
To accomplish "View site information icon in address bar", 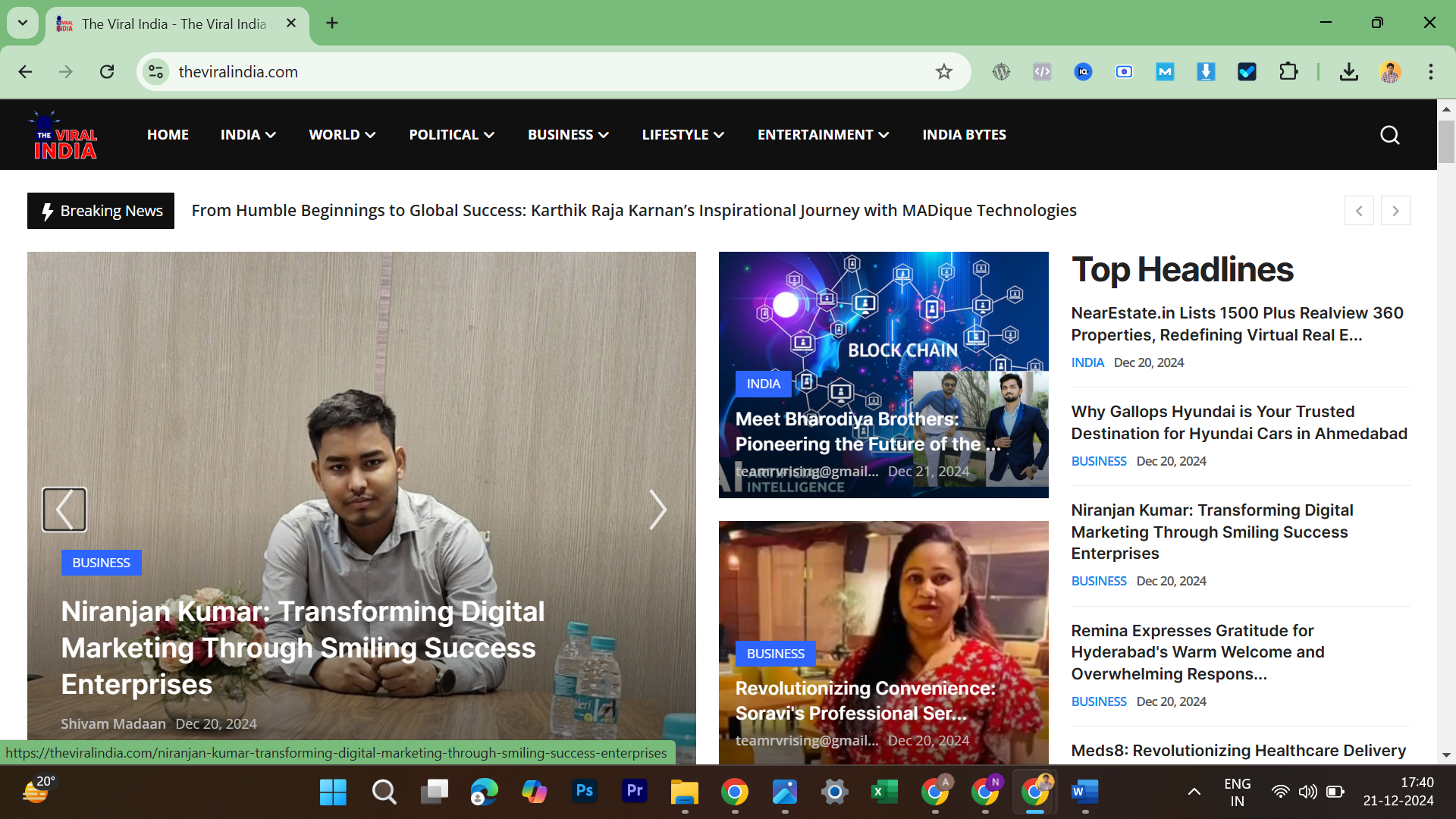I will (x=155, y=72).
